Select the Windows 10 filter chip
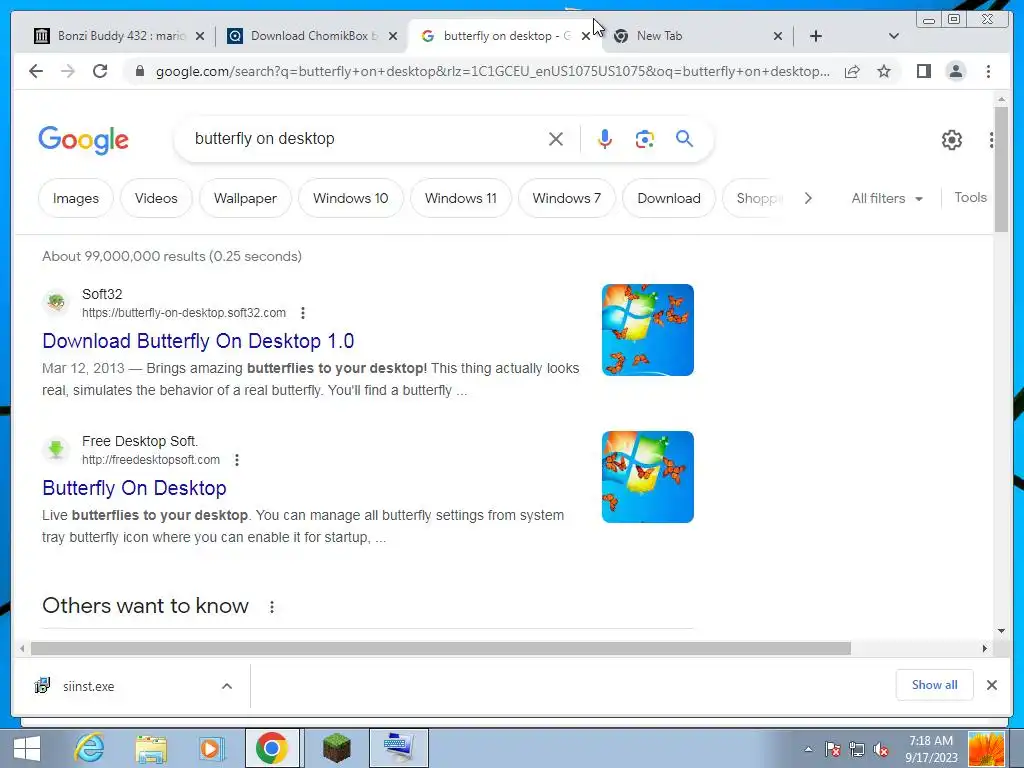 coord(351,198)
